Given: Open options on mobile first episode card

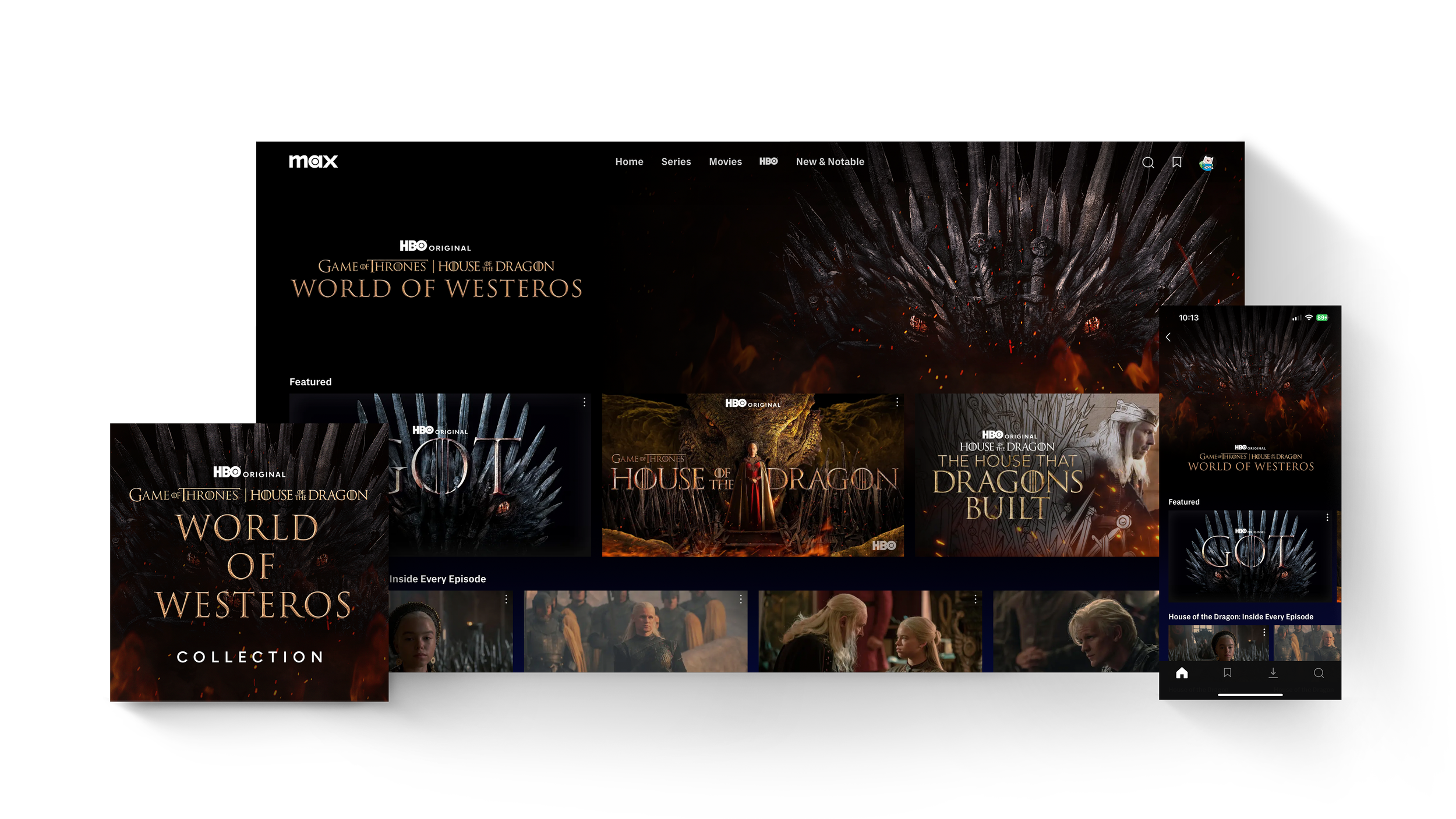Looking at the screenshot, I should tap(1264, 632).
